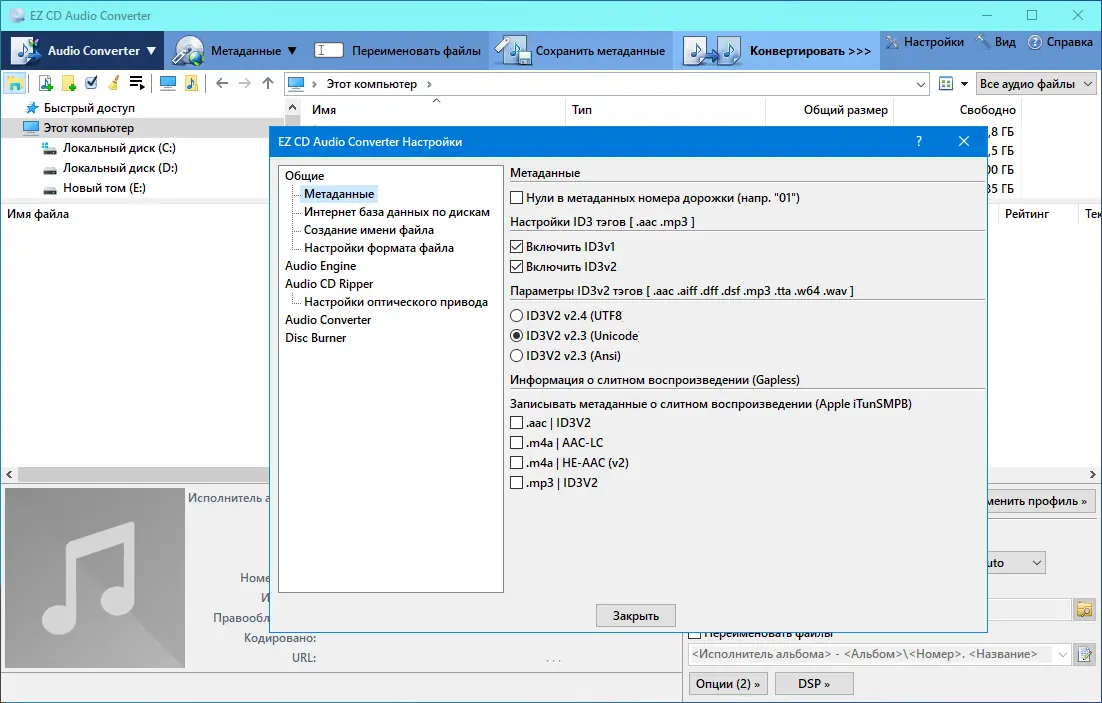Go back with the left arrow
Screen dimensions: 1102x703
pyautogui.click(x=222, y=84)
